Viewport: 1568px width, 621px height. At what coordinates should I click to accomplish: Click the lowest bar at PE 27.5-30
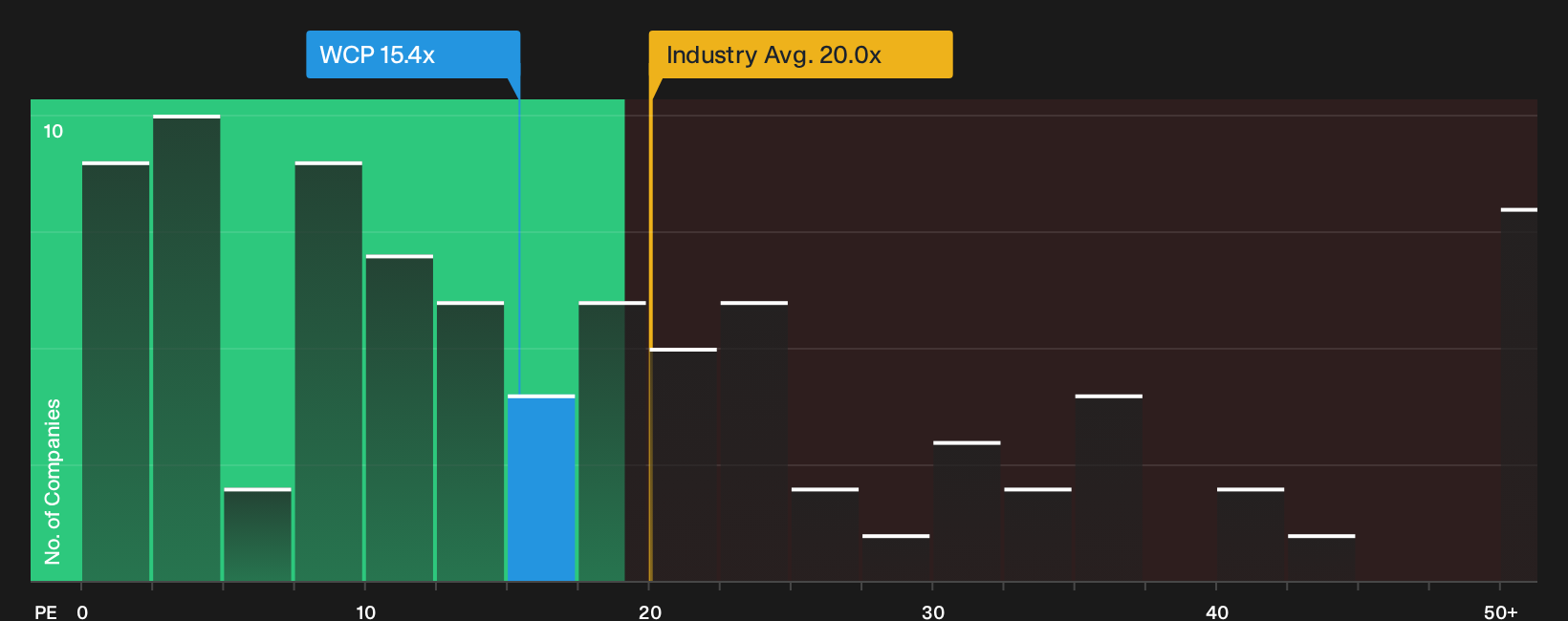coord(896,558)
